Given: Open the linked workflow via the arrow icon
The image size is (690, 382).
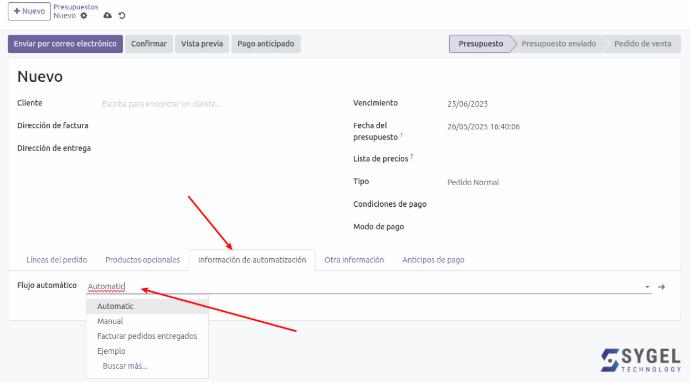Looking at the screenshot, I should (x=661, y=287).
